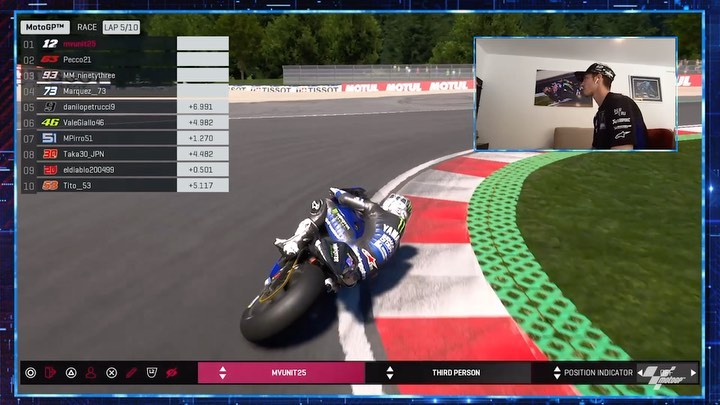Open the POSITION INDICATOR selector
Viewport: 720px width, 405px height.
point(598,373)
